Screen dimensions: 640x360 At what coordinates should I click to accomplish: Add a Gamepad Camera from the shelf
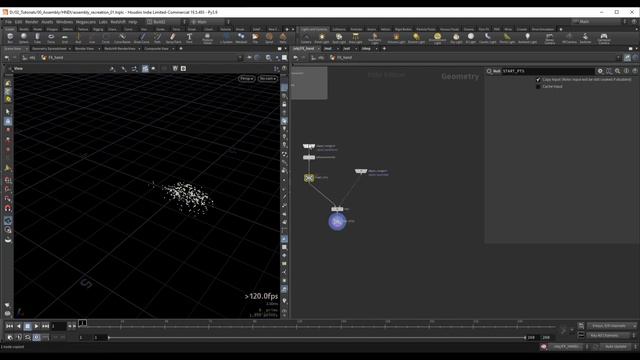click(604, 38)
